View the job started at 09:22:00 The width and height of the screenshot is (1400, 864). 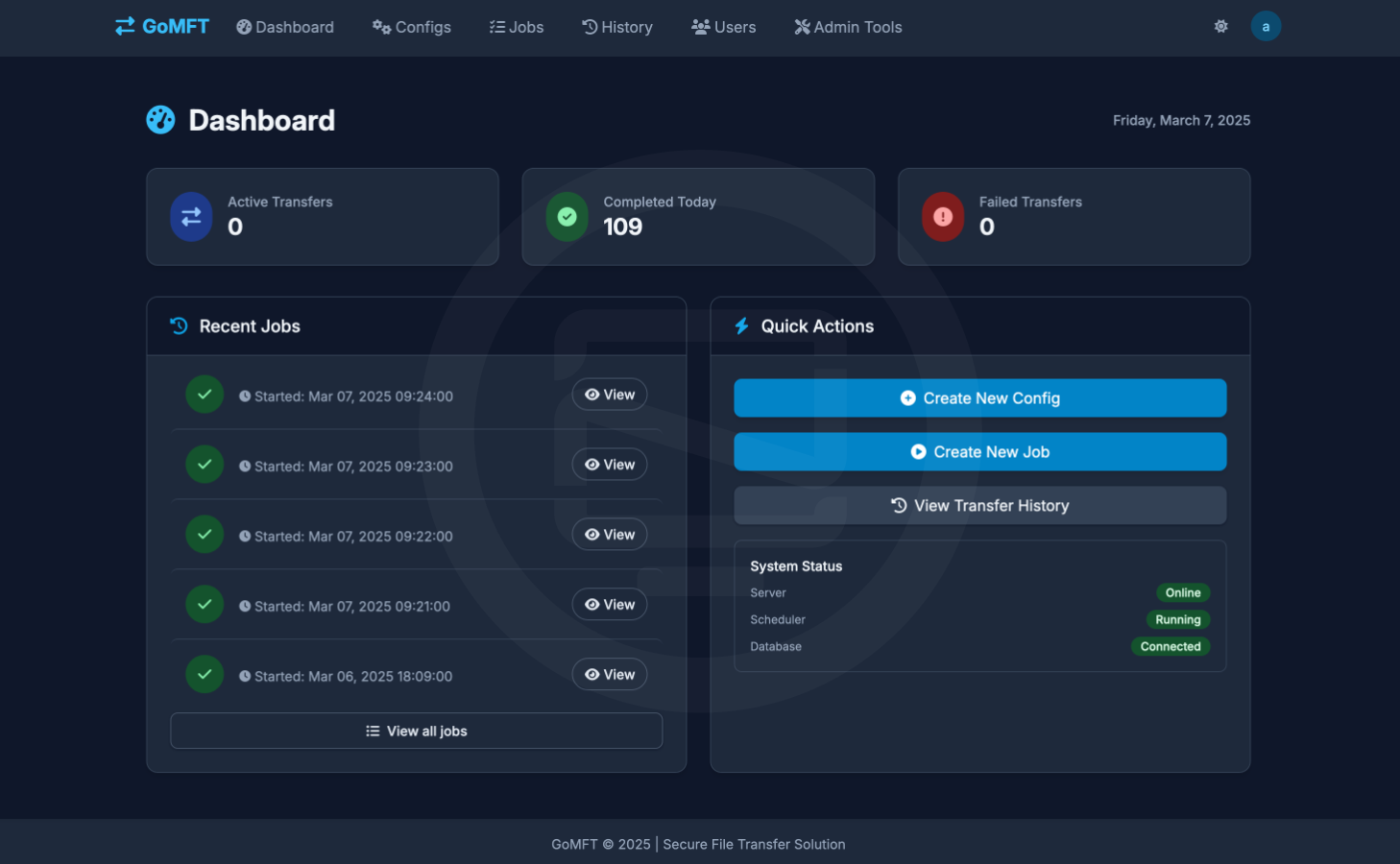[610, 535]
